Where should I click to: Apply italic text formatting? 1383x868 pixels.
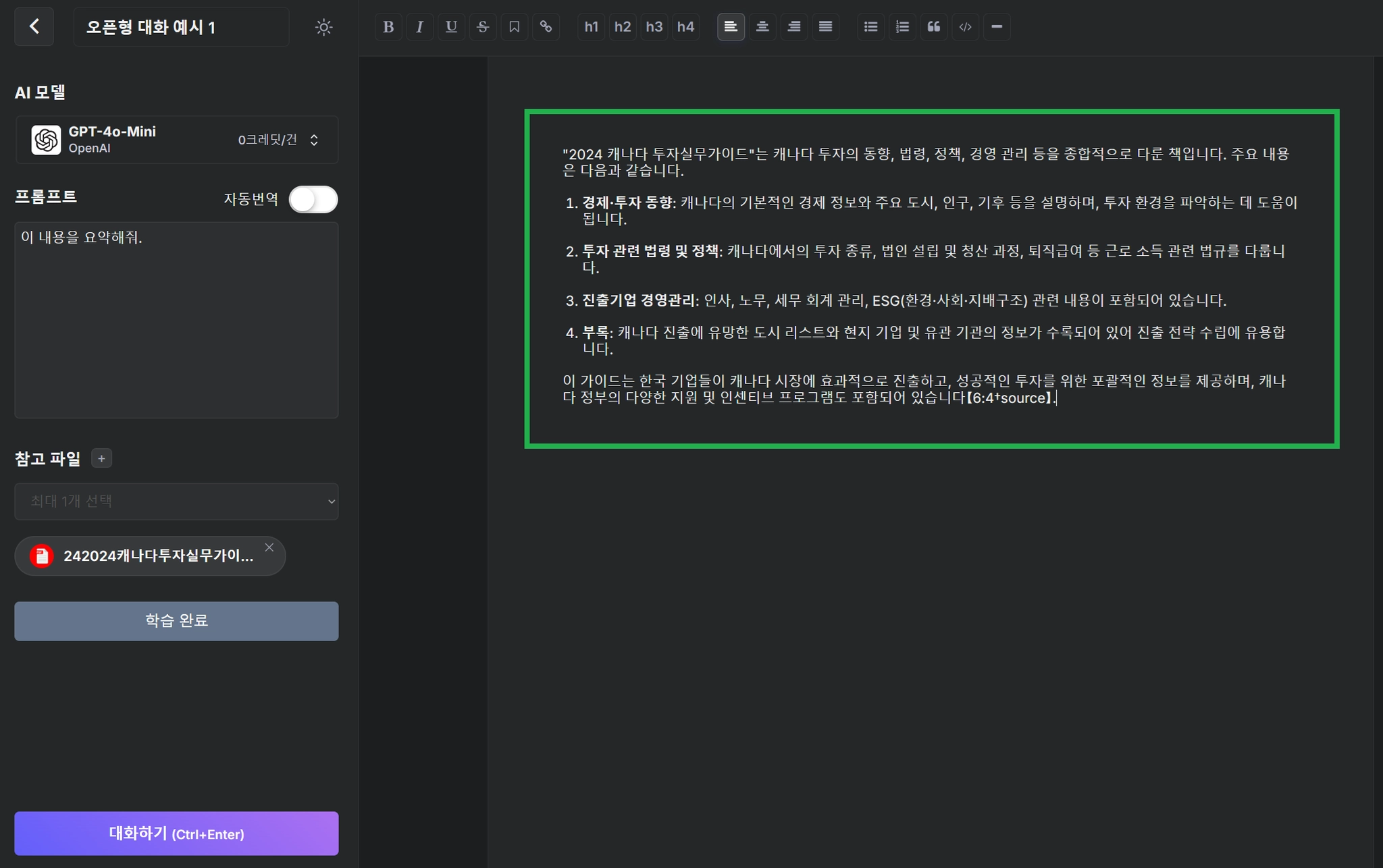[419, 27]
